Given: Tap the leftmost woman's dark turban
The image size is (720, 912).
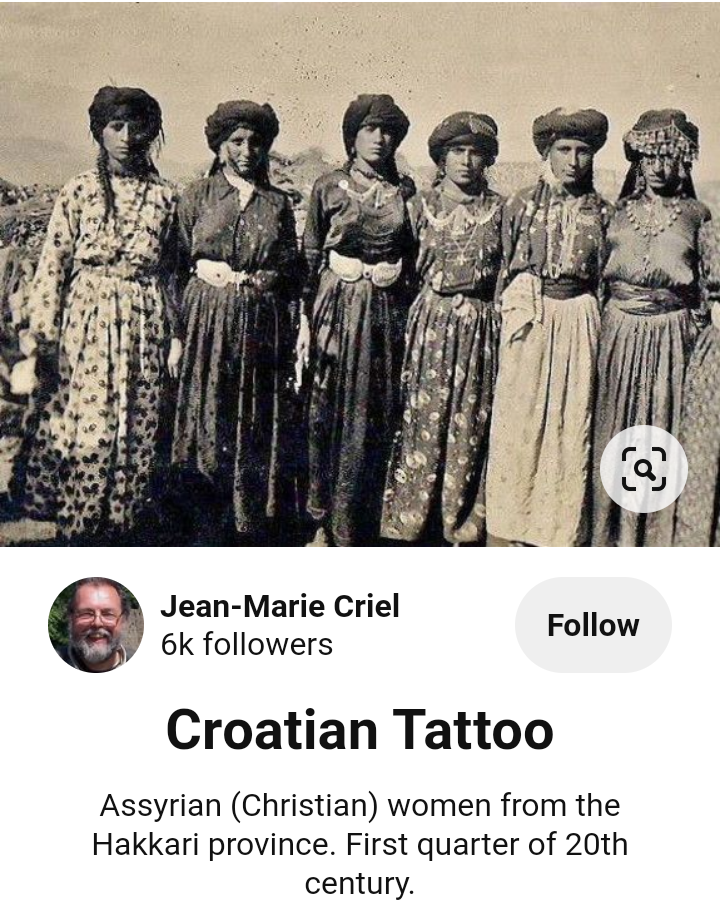Looking at the screenshot, I should [x=125, y=109].
